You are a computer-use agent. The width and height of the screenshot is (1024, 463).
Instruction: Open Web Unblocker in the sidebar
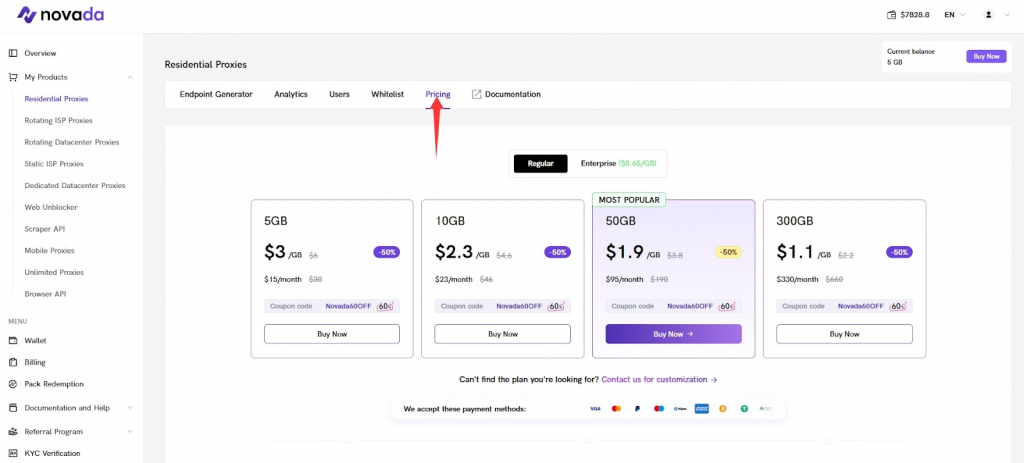tap(51, 207)
